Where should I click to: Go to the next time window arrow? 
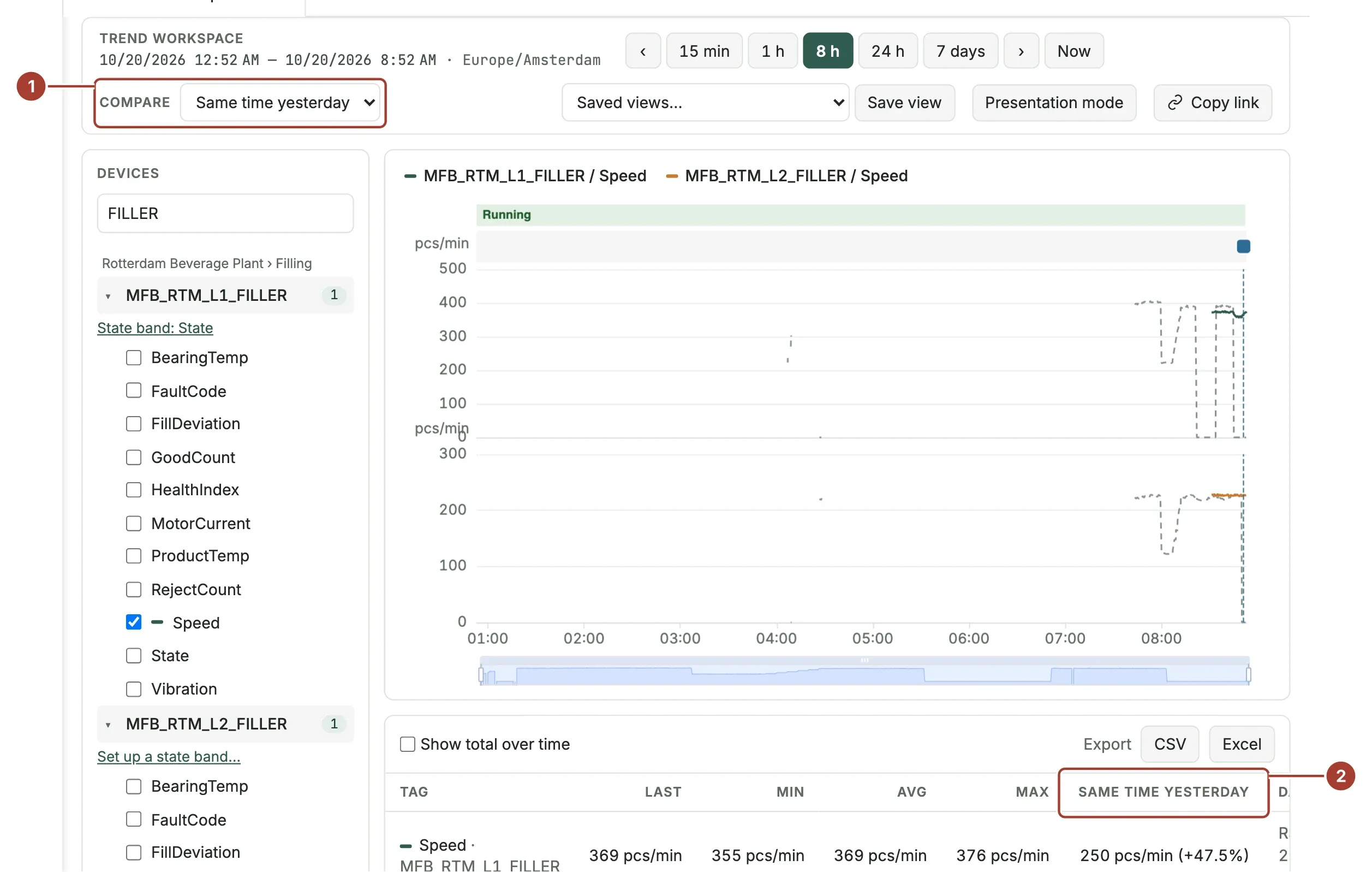pyautogui.click(x=1021, y=51)
